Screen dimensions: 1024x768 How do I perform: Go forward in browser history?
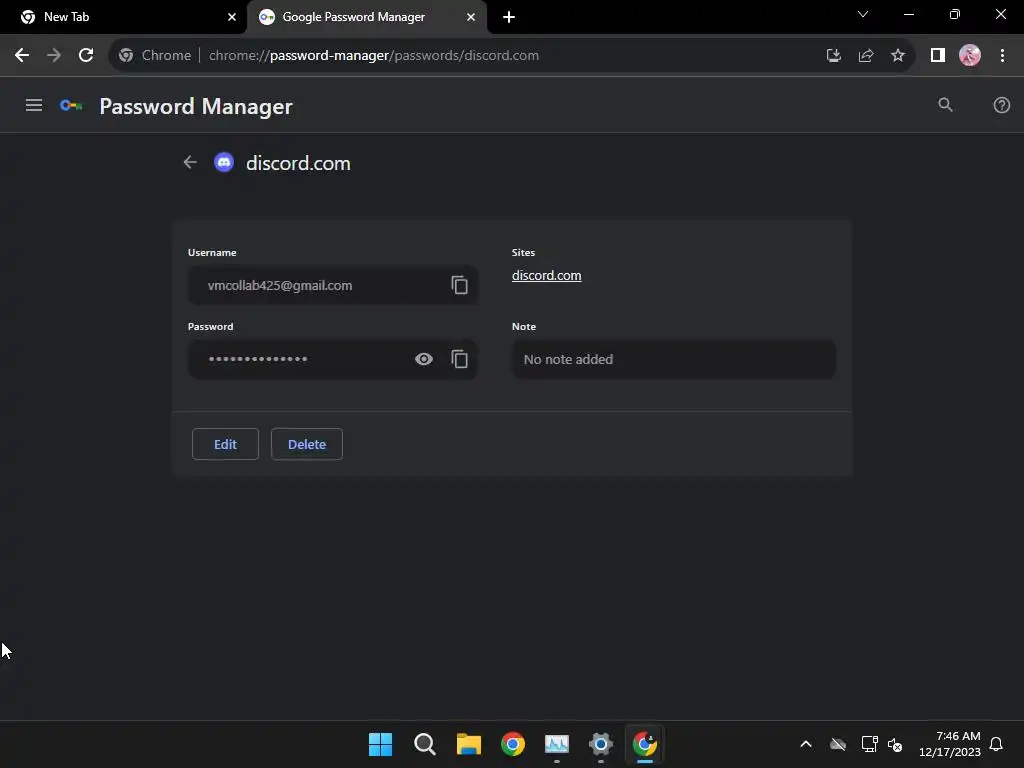tap(54, 56)
